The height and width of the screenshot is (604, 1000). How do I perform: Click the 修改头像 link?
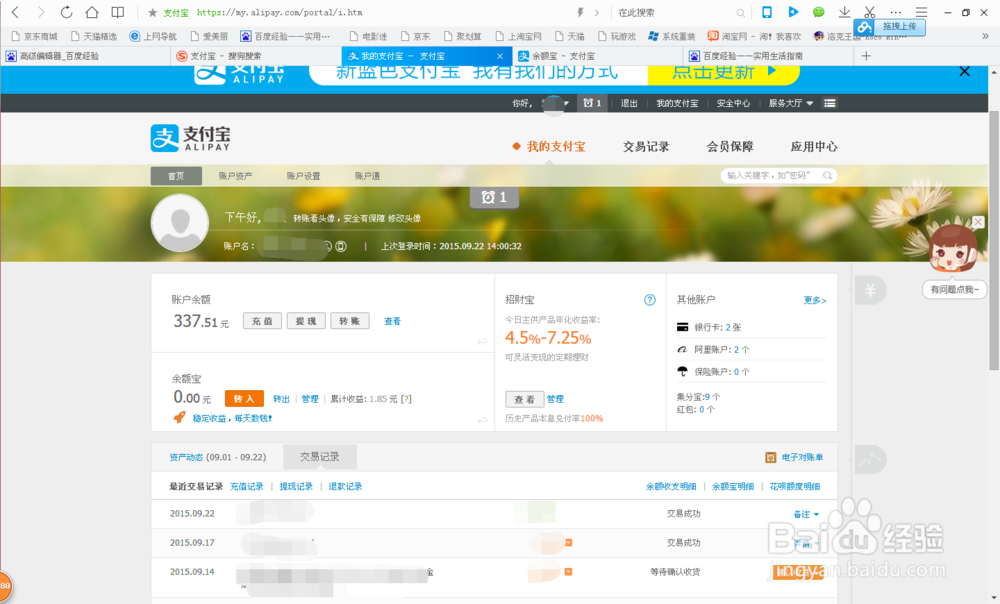click(x=404, y=218)
